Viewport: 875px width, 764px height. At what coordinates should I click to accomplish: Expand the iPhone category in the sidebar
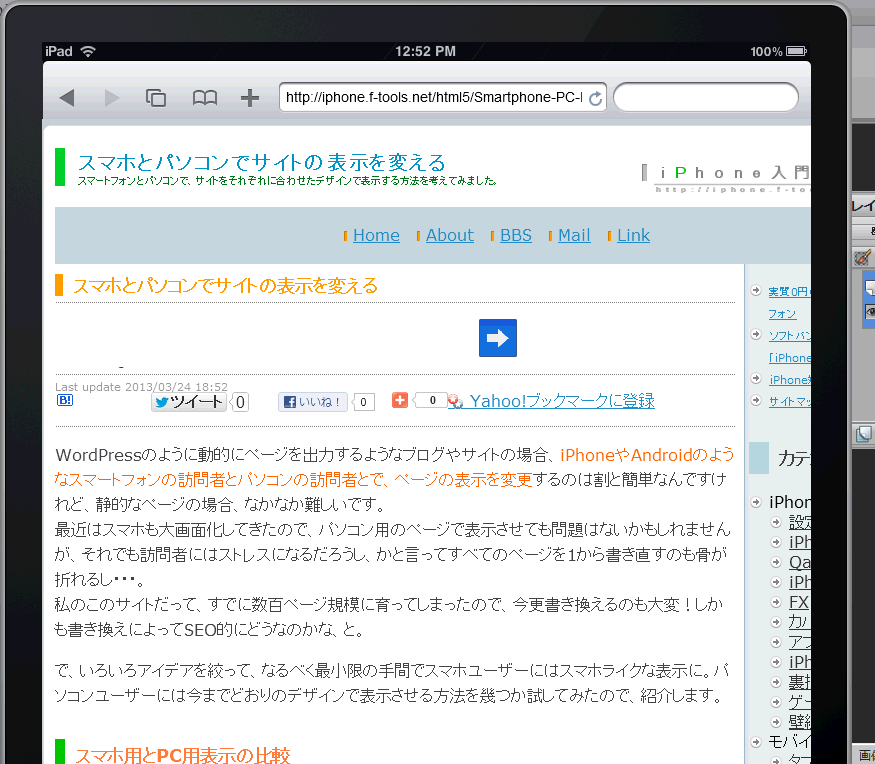758,502
